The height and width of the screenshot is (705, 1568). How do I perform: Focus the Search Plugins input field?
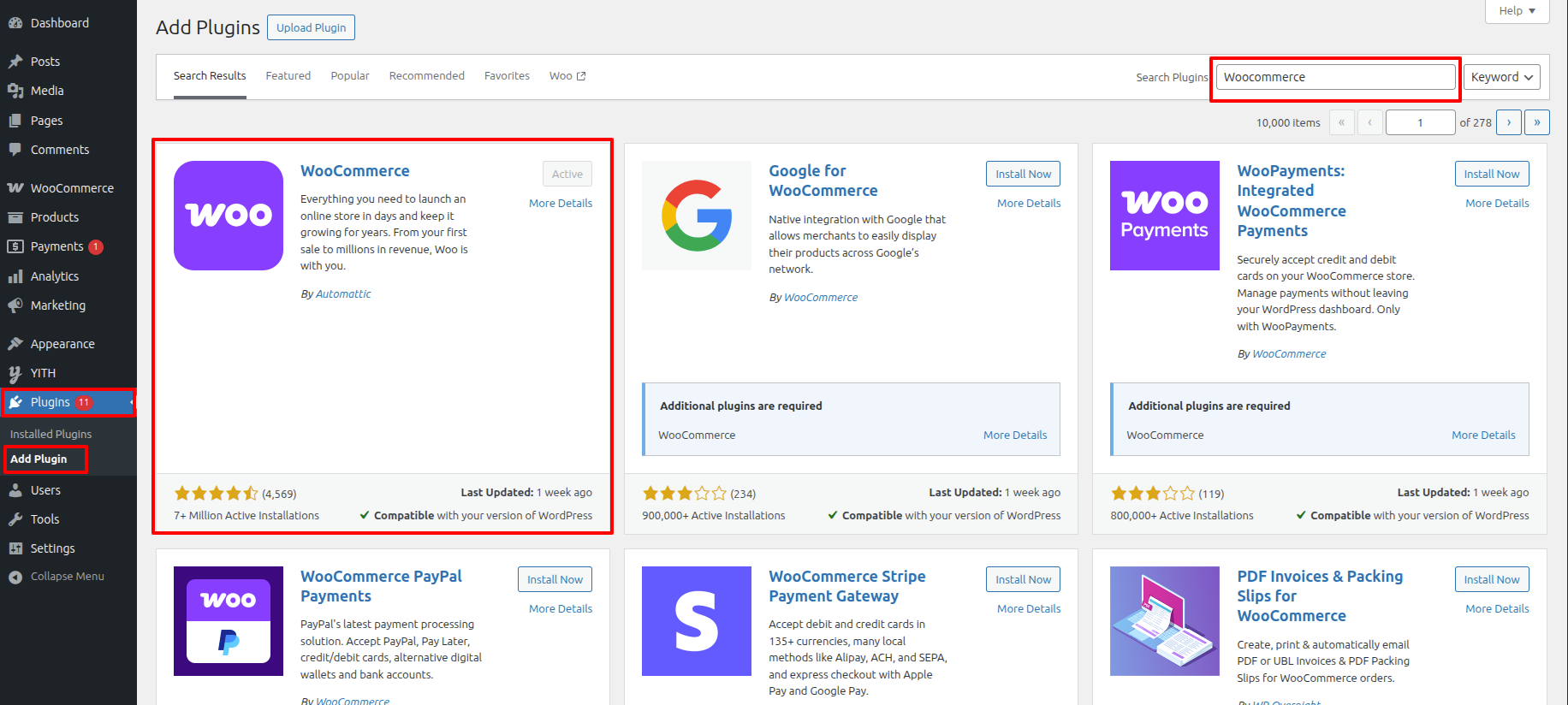point(1335,77)
